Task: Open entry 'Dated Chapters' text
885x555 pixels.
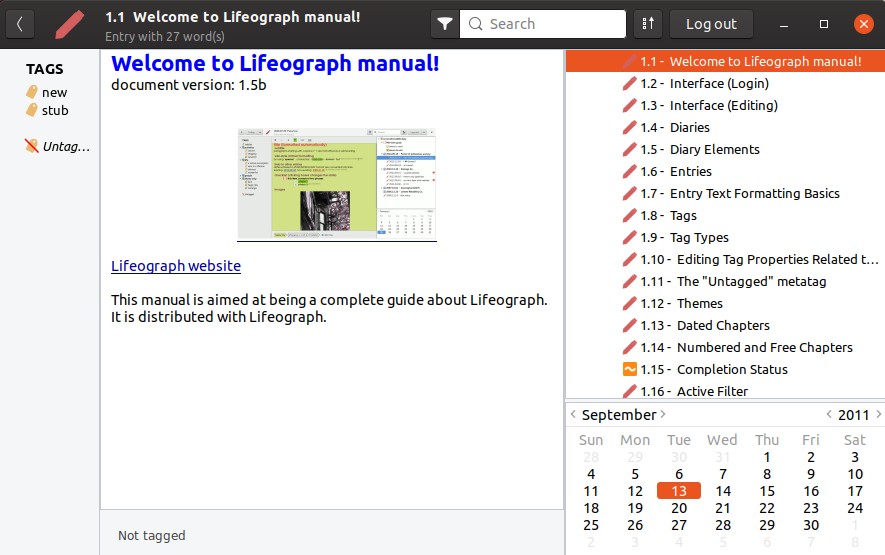Action: click(x=723, y=326)
